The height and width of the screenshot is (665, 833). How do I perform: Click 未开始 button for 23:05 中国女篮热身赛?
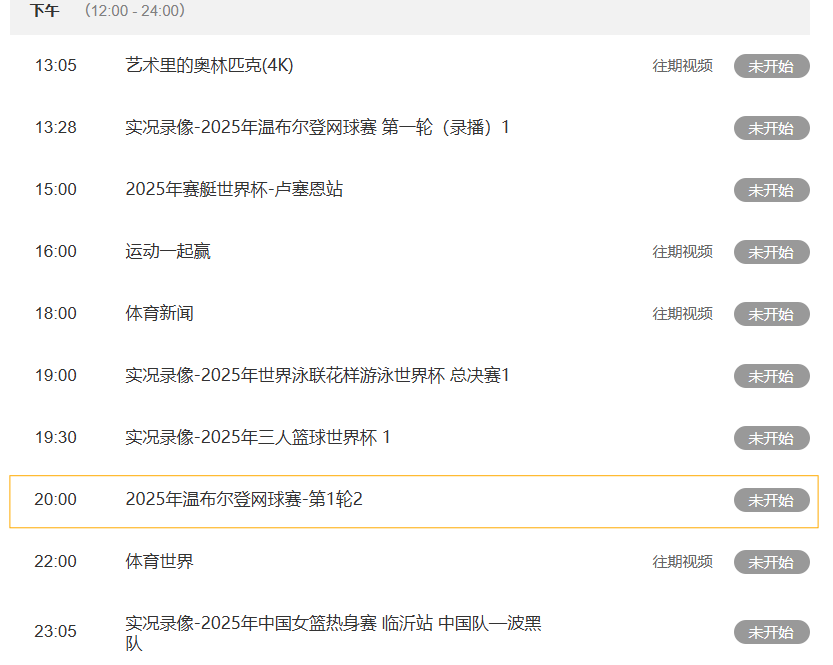(x=771, y=632)
